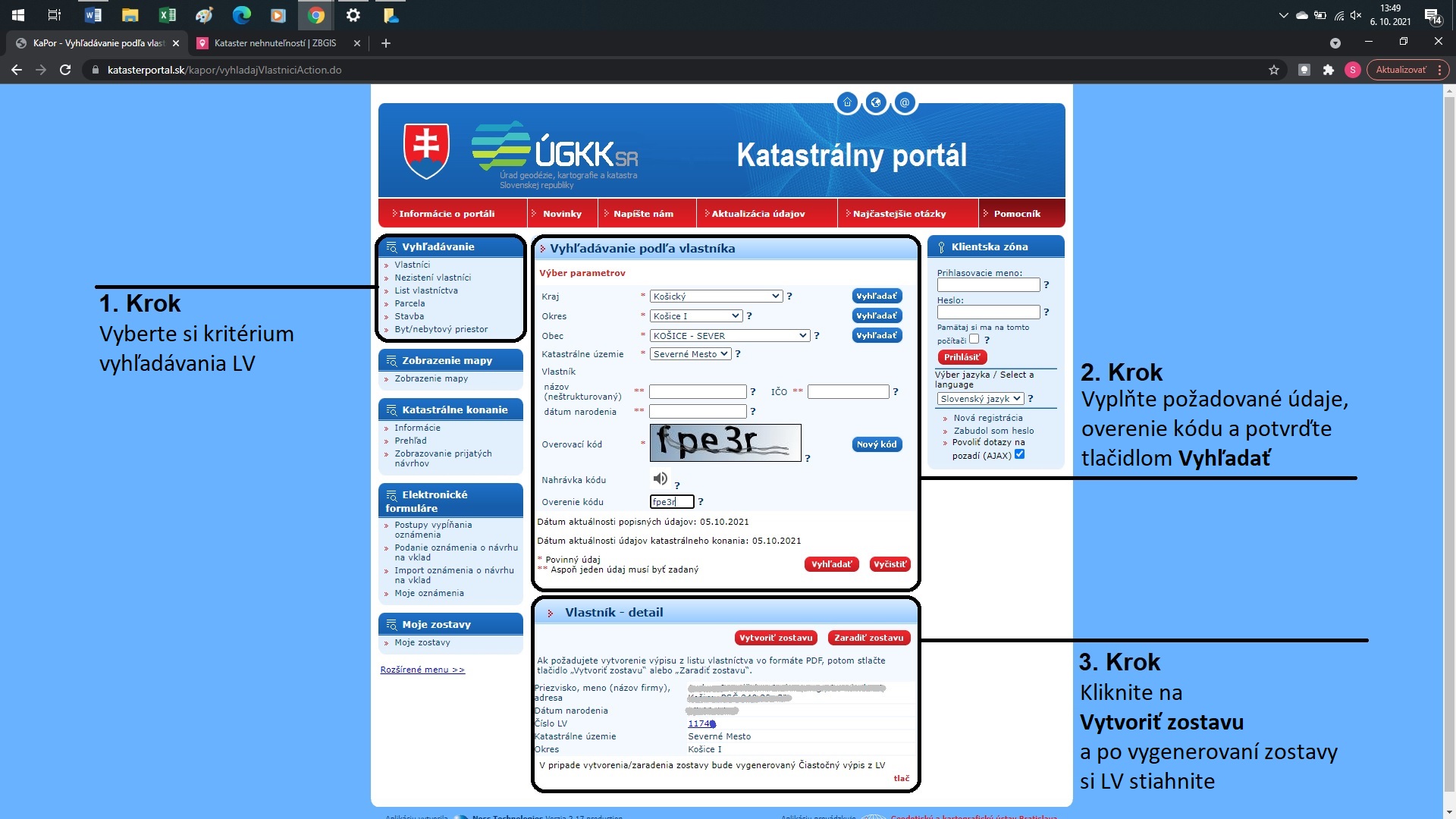Click help question mark next to Kraj
The height and width of the screenshot is (819, 1456).
pyautogui.click(x=789, y=297)
